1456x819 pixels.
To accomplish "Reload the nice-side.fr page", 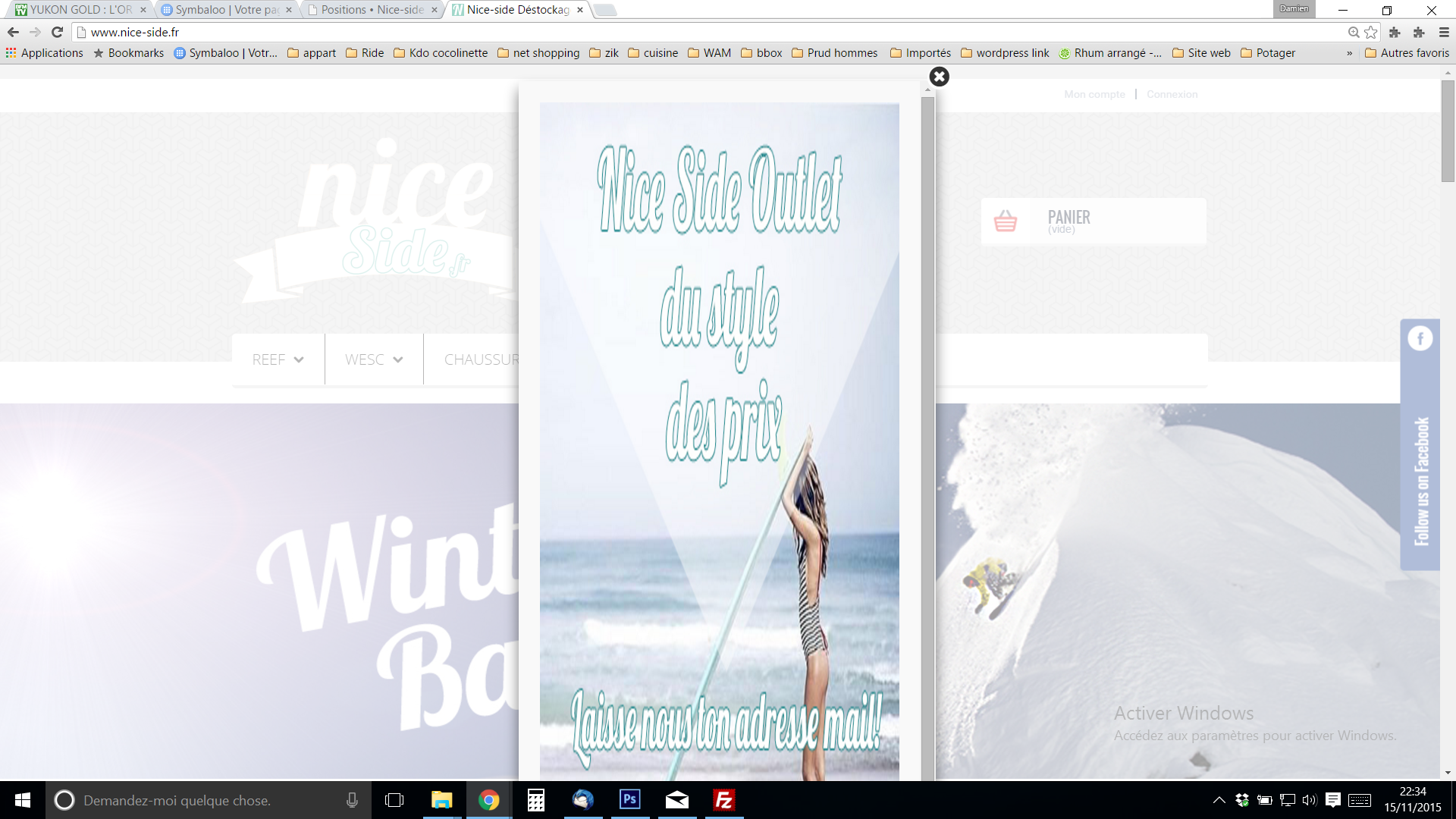I will tap(57, 32).
